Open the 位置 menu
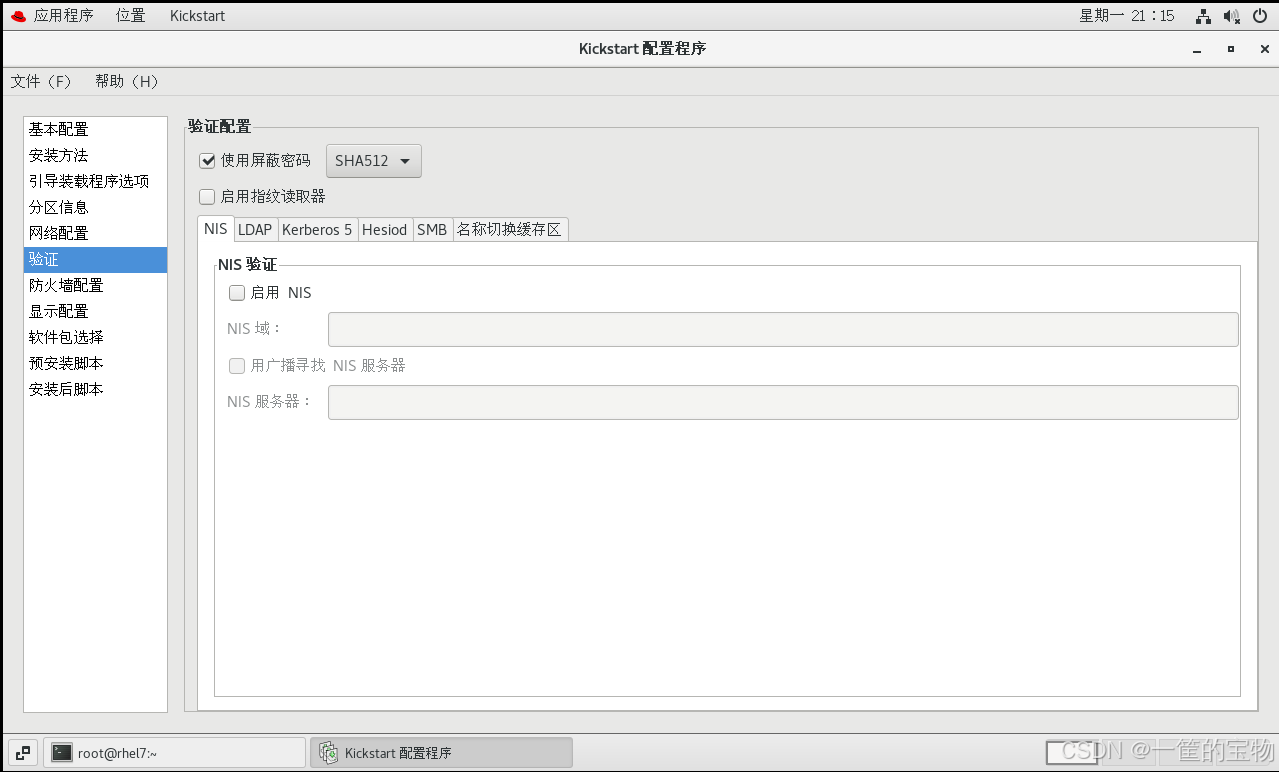This screenshot has height=772, width=1279. coord(130,16)
